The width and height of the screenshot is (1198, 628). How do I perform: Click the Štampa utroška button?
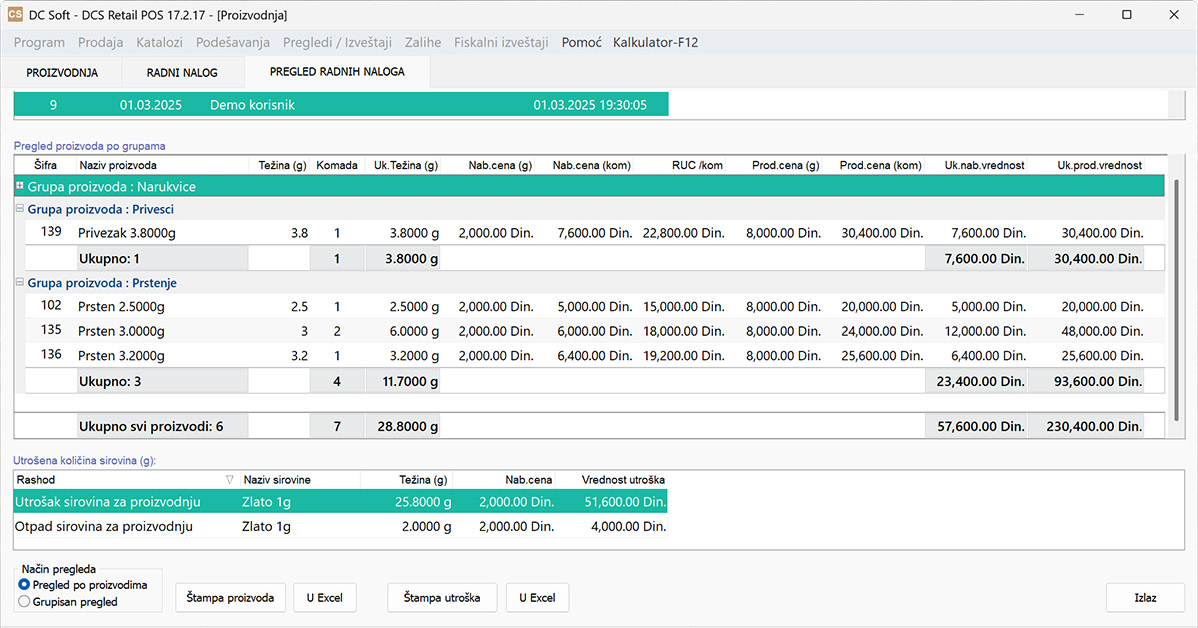[x=442, y=598]
